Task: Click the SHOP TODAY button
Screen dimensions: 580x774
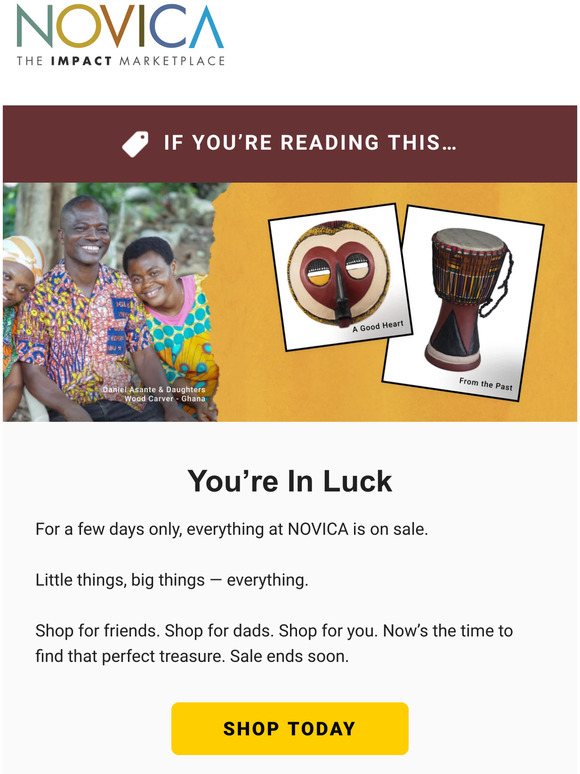Action: coord(290,729)
